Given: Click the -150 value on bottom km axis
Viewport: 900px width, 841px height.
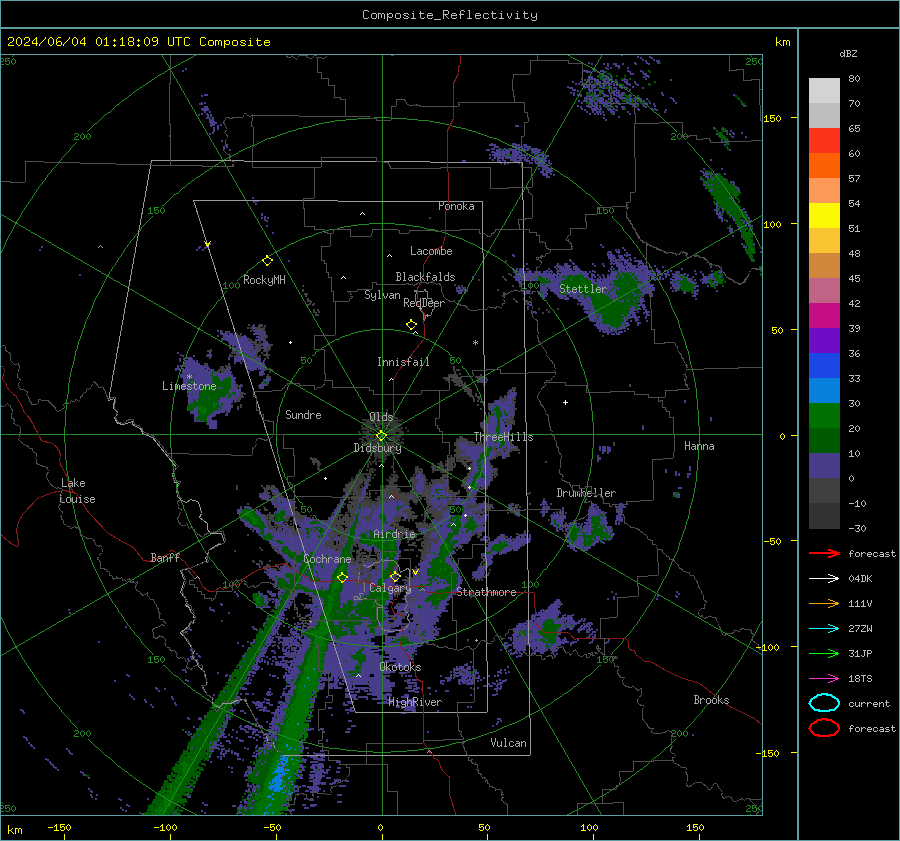Looking at the screenshot, I should (59, 827).
